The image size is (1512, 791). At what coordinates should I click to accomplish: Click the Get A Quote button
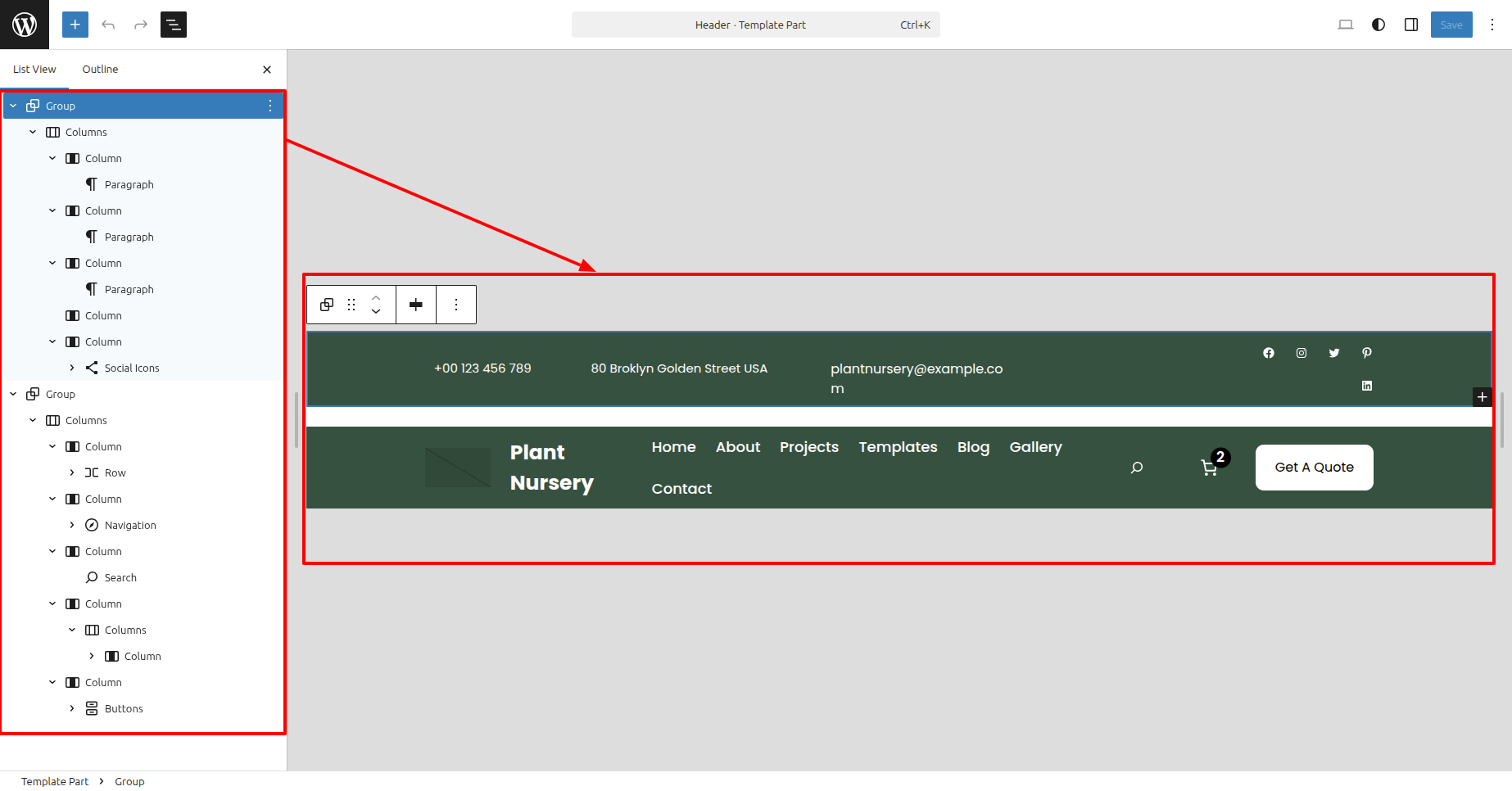click(1314, 468)
